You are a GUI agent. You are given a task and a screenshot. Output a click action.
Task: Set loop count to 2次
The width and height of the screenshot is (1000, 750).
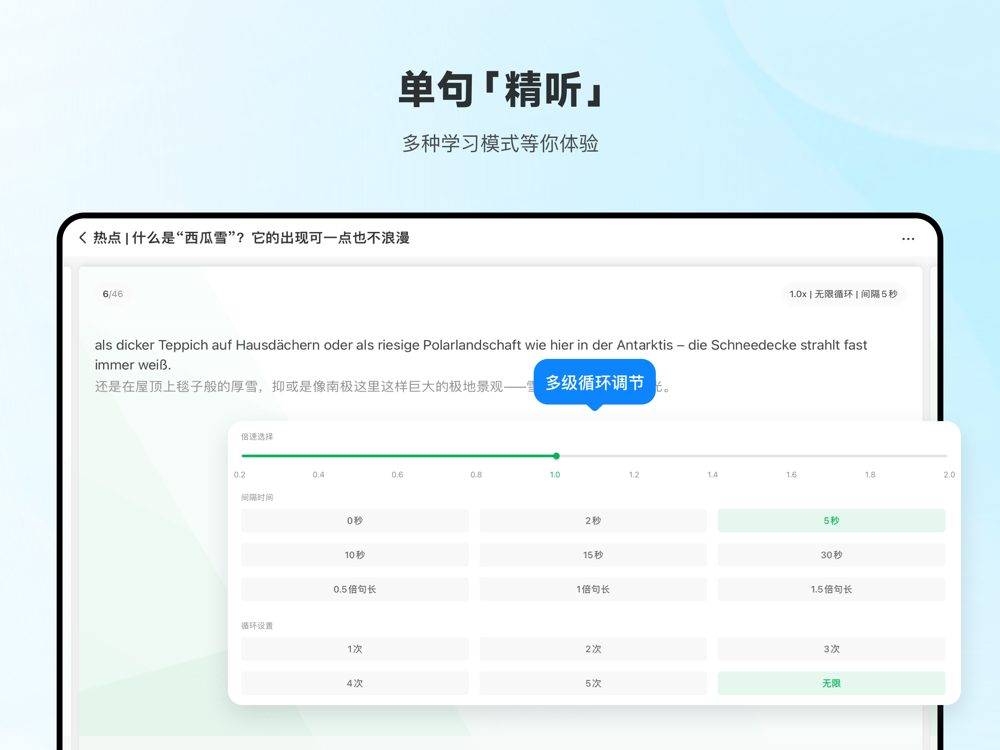pos(593,649)
